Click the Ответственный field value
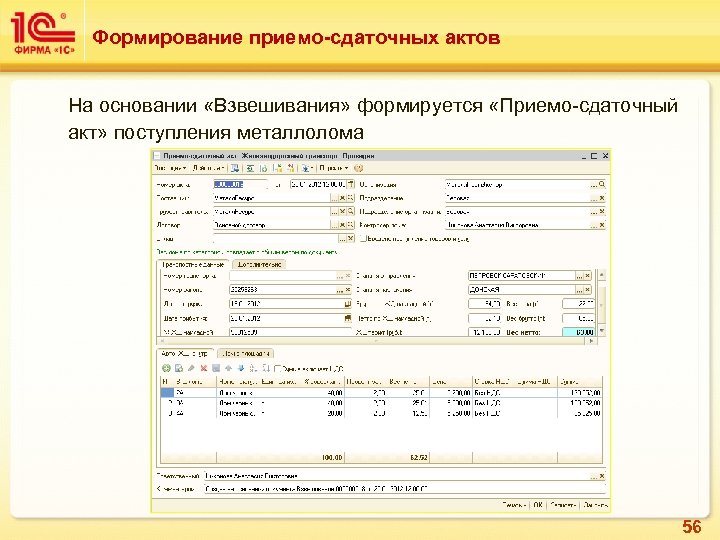This screenshot has height=540, width=720. (x=397, y=476)
